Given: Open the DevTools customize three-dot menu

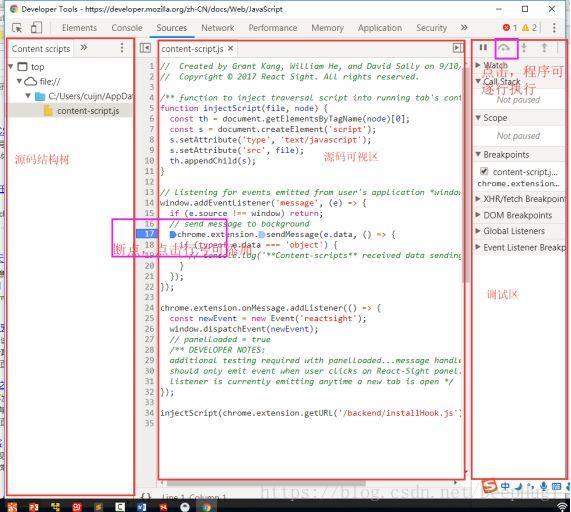Looking at the screenshot, I should [554, 28].
